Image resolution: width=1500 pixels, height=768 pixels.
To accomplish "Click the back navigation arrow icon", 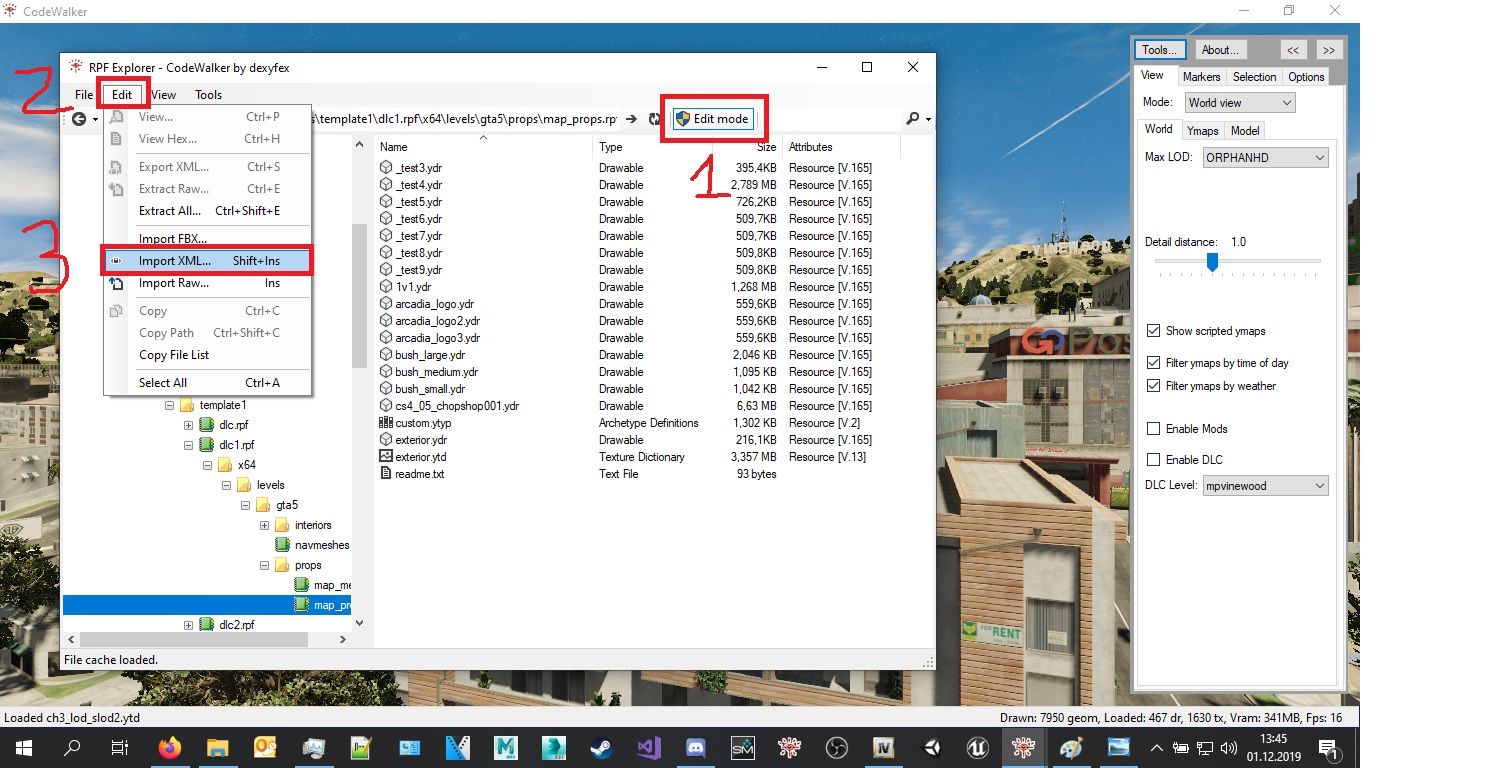I will coord(79,119).
